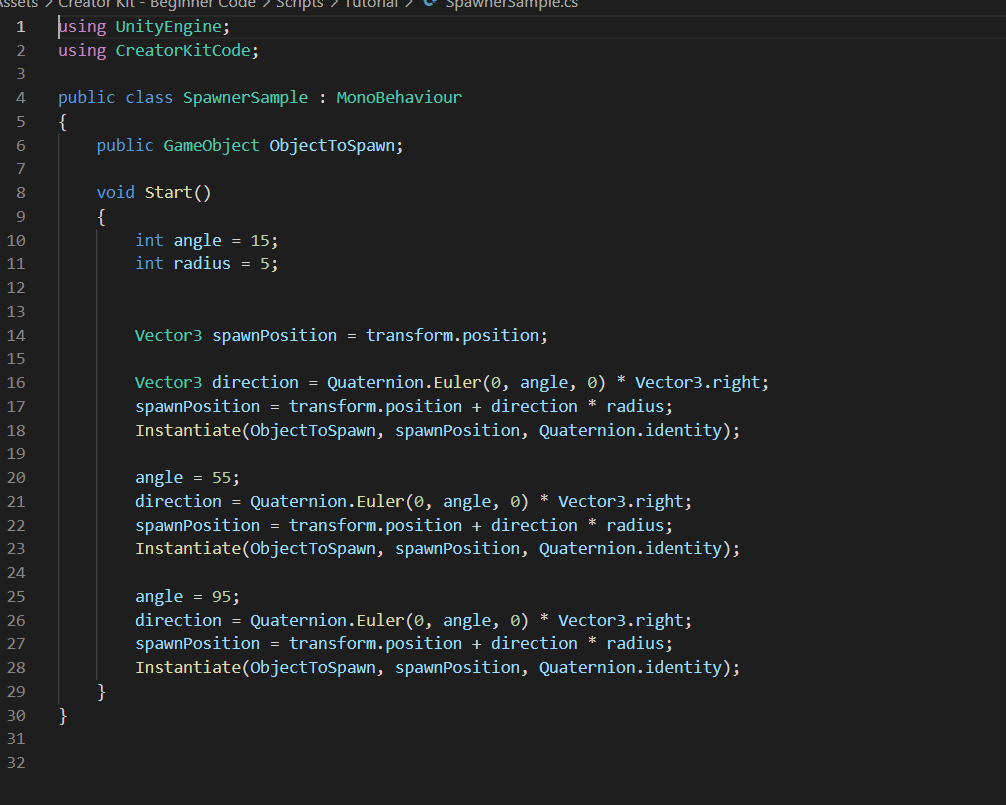Click transform.position on line 14
The image size is (1006, 805).
click(x=452, y=335)
